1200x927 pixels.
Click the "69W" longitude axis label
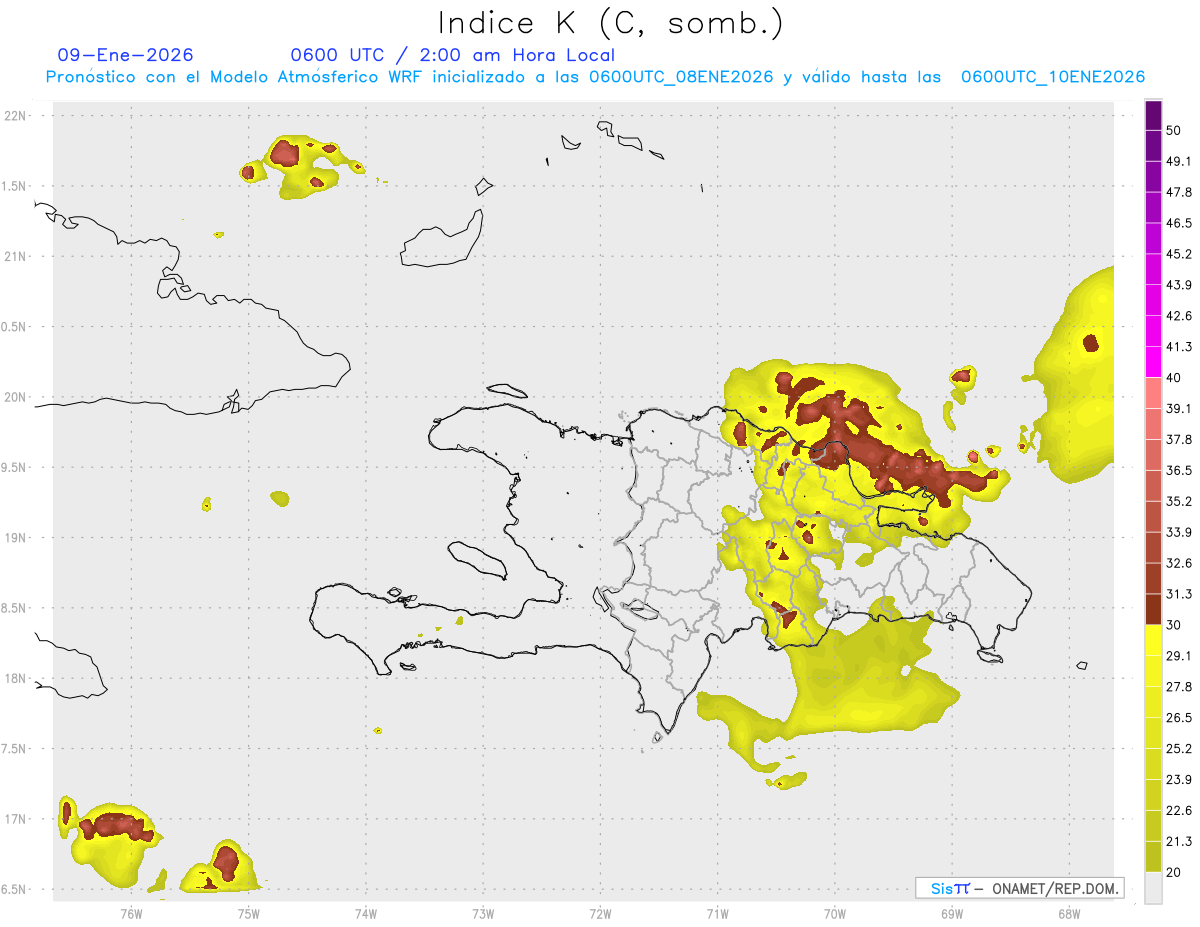click(x=952, y=914)
